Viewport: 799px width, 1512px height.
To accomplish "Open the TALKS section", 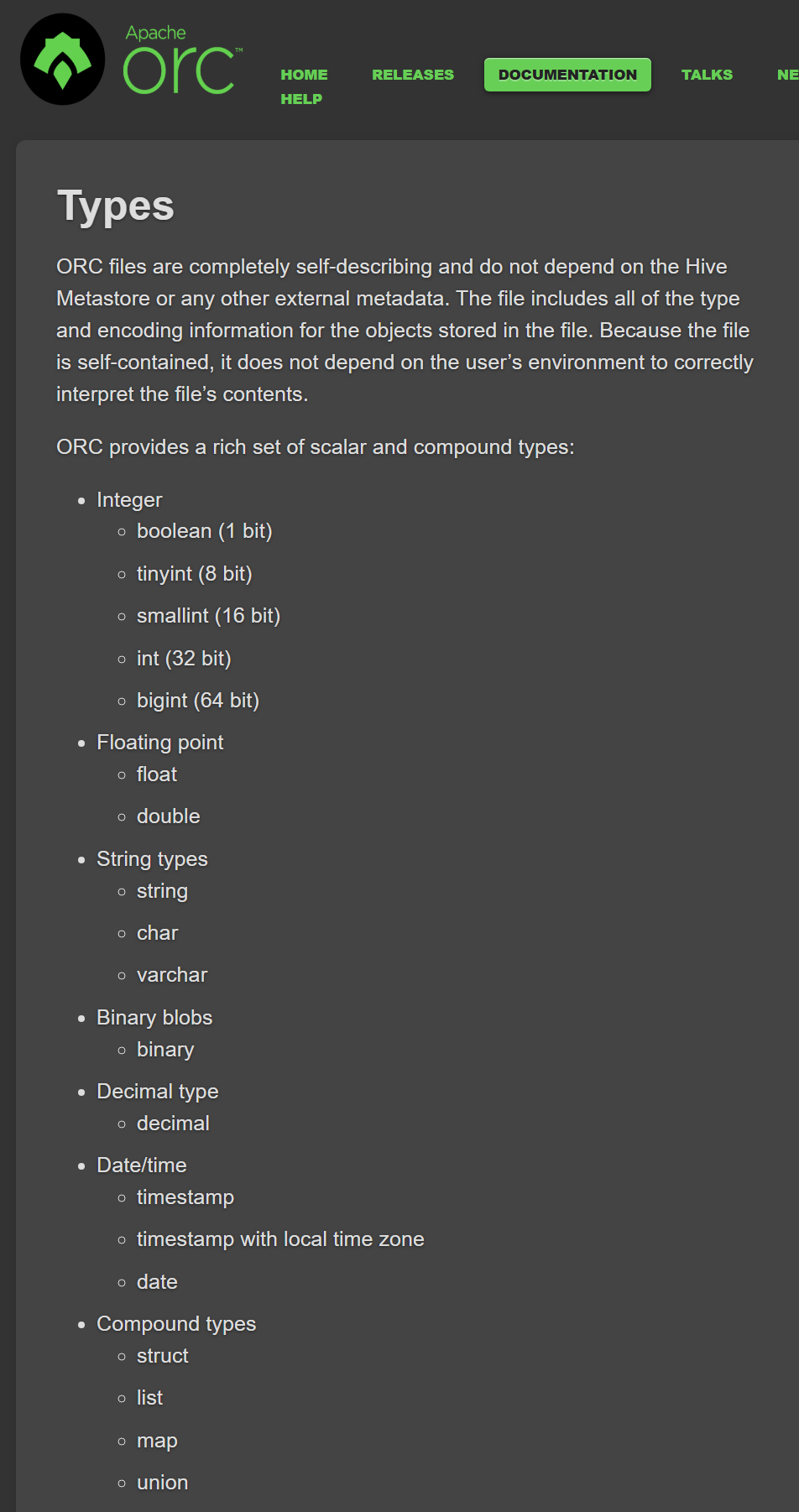I will [707, 75].
